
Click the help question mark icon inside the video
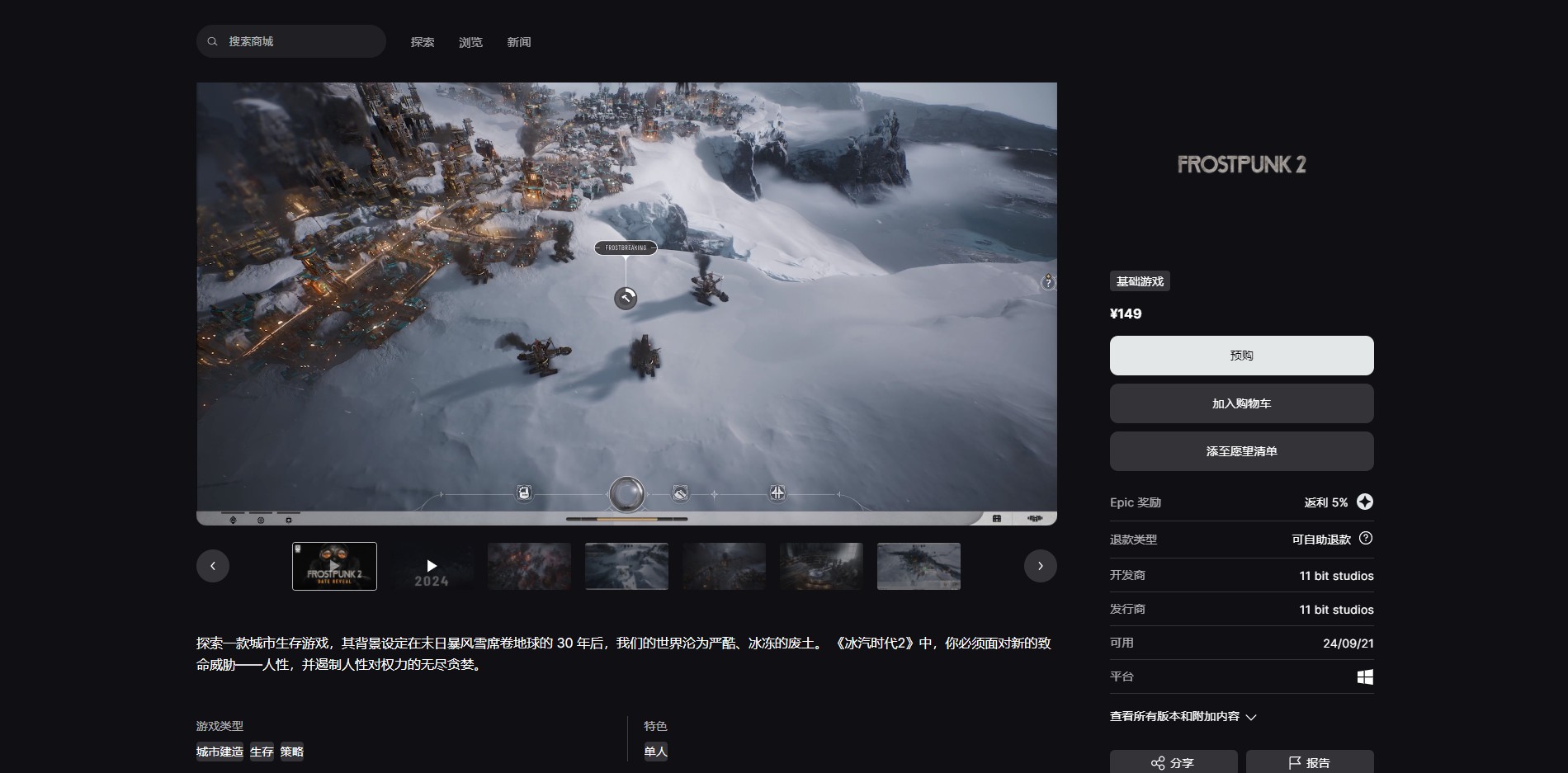click(1047, 283)
